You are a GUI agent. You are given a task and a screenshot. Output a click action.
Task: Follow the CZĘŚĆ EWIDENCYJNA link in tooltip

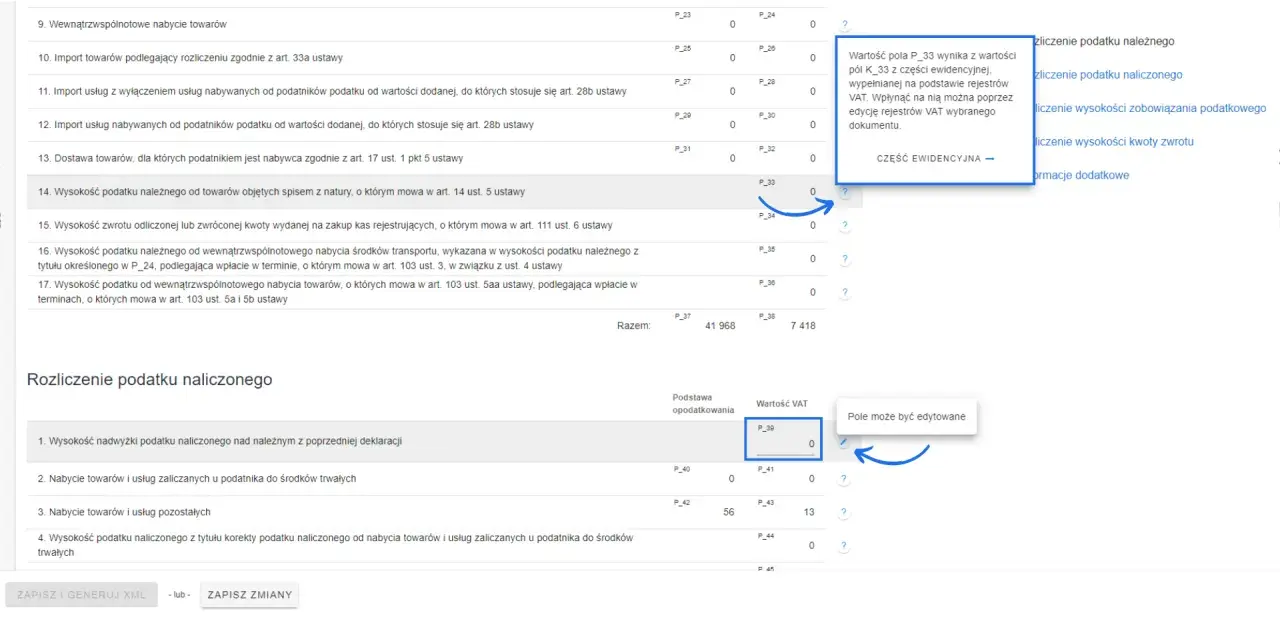click(x=935, y=159)
